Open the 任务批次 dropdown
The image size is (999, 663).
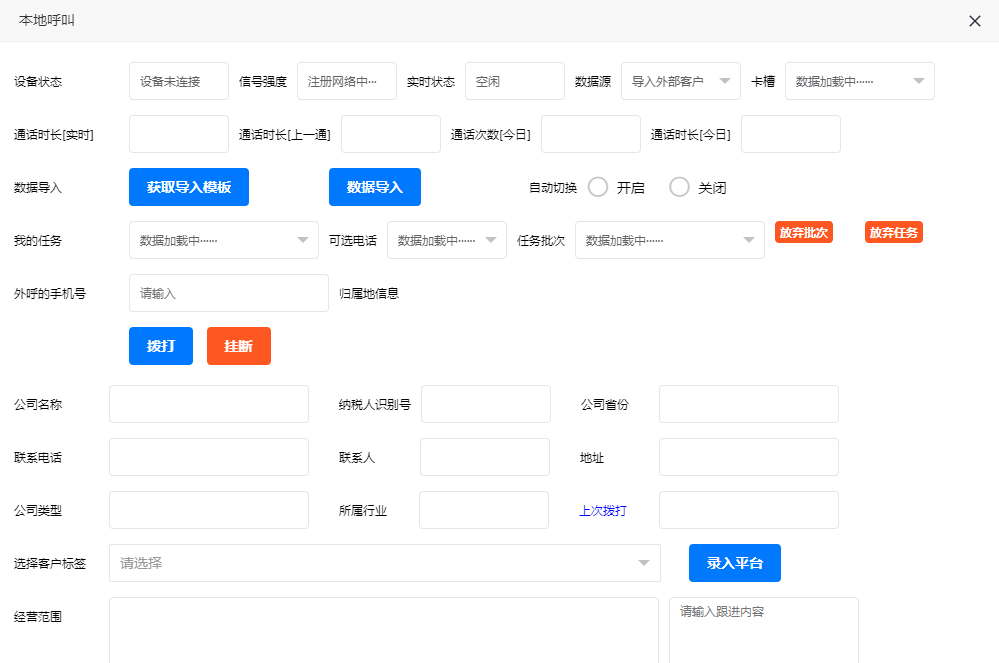coord(670,240)
